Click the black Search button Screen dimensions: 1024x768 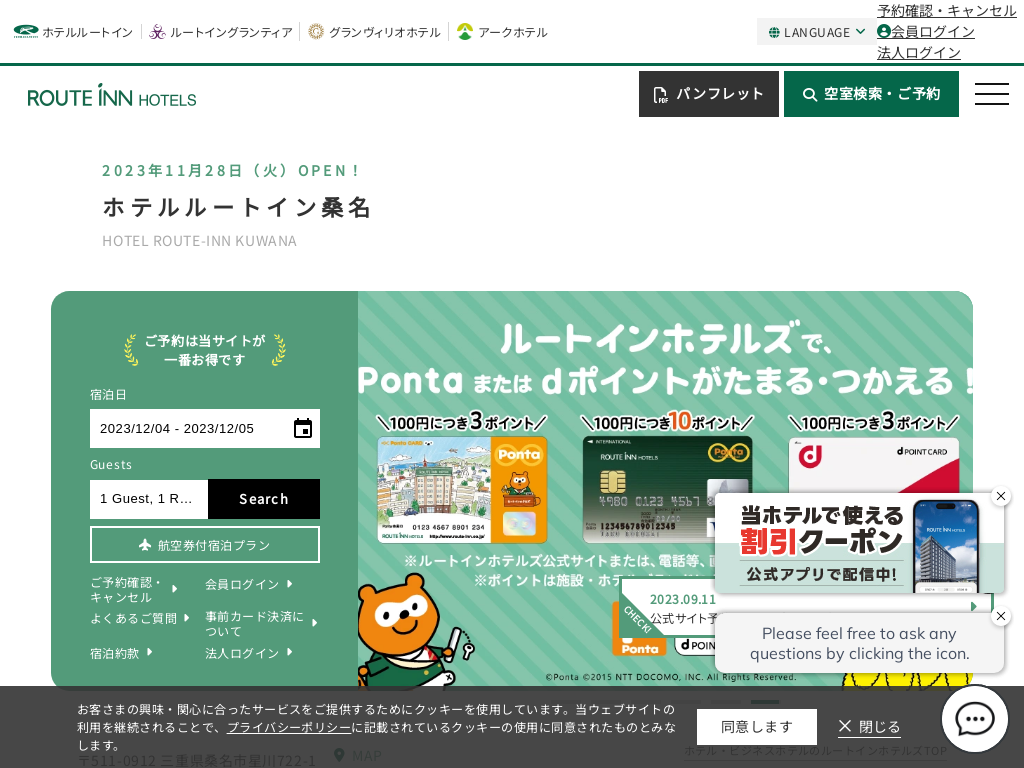pyautogui.click(x=264, y=499)
